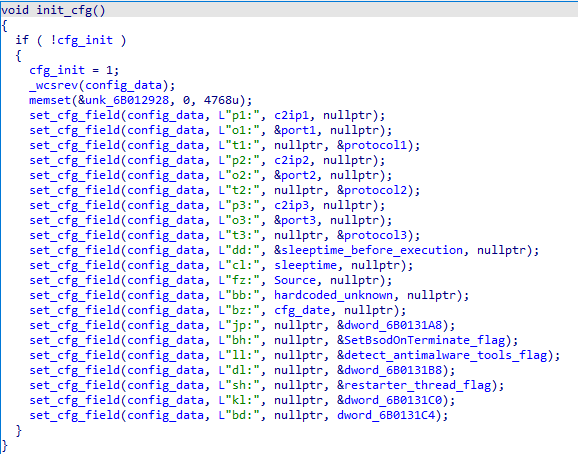Click the dword_6B0131B8 reference
Viewport: 578px width, 454px height.
pos(393,370)
